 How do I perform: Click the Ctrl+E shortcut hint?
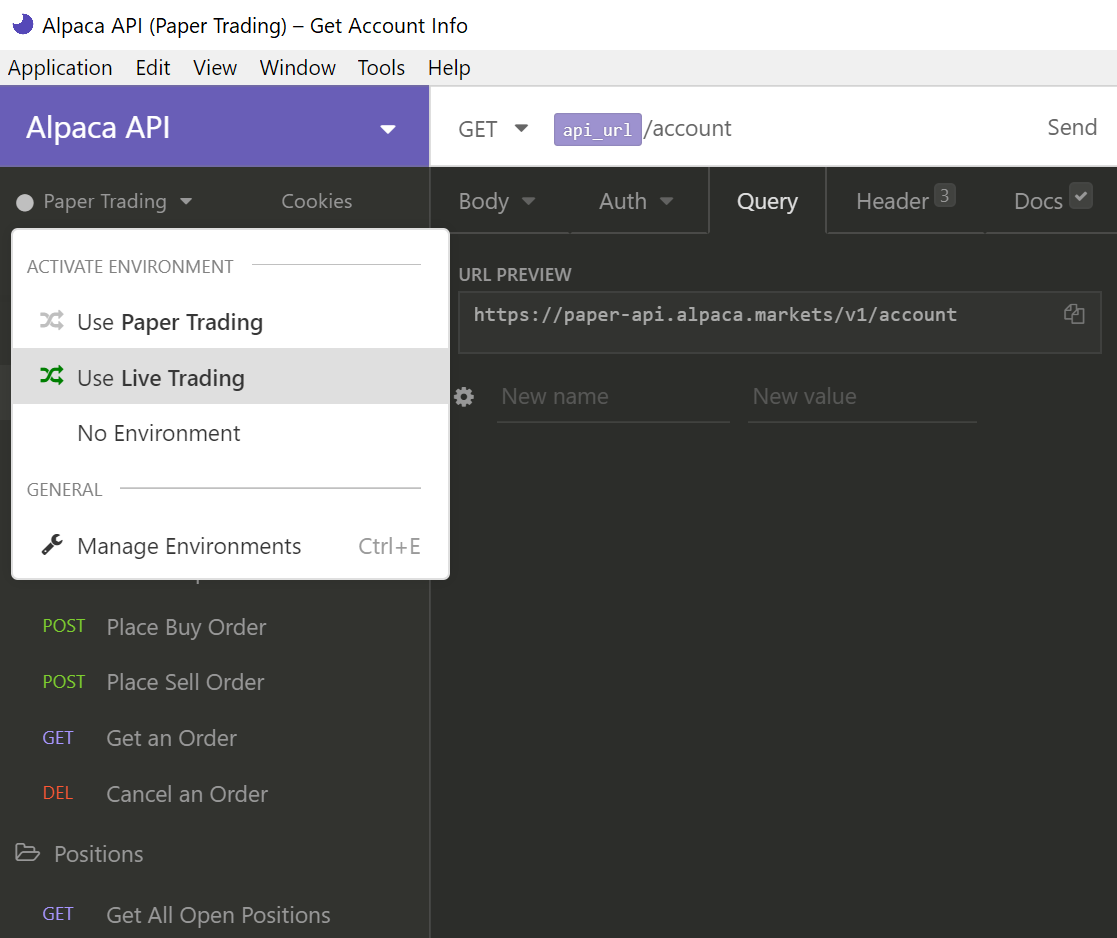(389, 546)
